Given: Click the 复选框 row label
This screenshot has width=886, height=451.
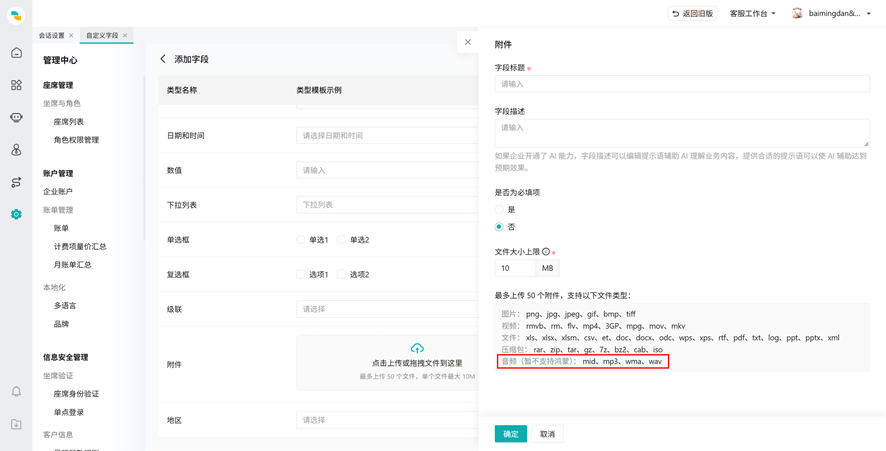Looking at the screenshot, I should (178, 275).
